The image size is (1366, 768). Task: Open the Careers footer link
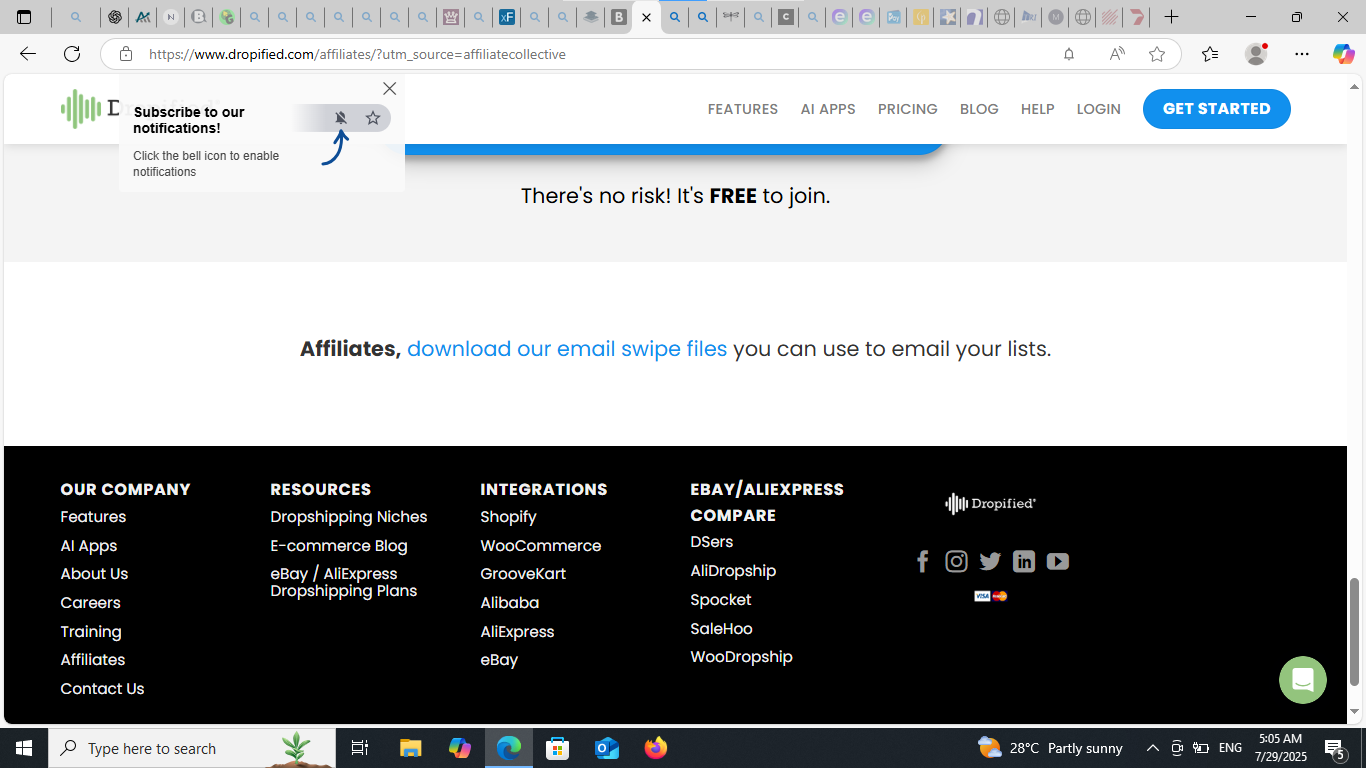pyautogui.click(x=90, y=603)
